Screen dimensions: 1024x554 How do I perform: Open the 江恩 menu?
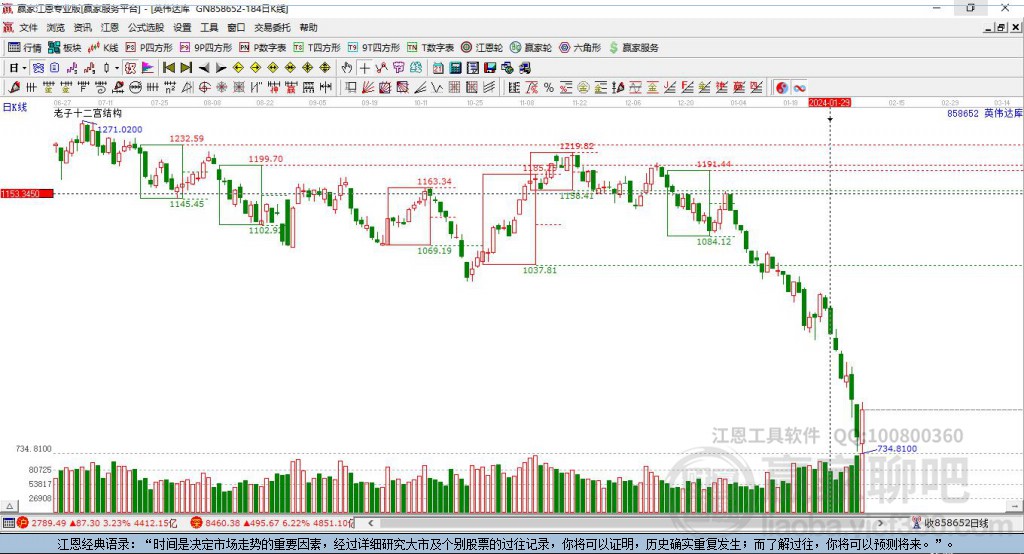(x=110, y=27)
